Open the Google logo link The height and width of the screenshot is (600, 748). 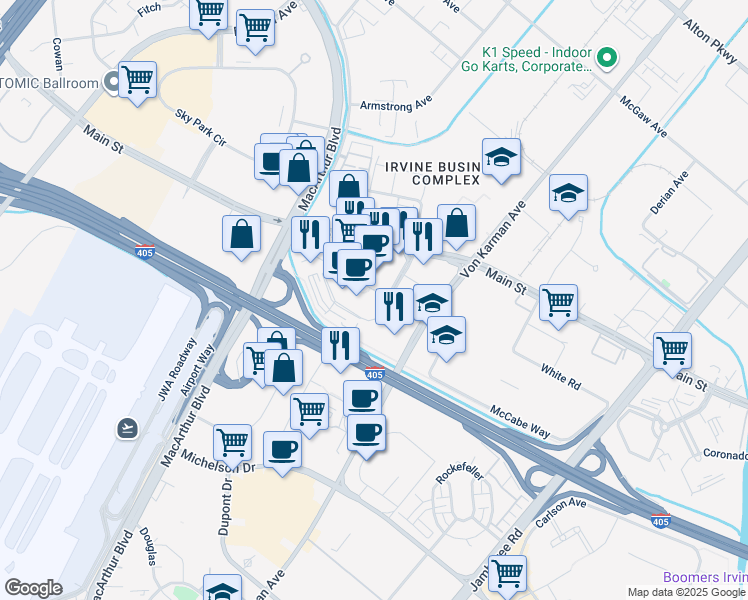(33, 588)
